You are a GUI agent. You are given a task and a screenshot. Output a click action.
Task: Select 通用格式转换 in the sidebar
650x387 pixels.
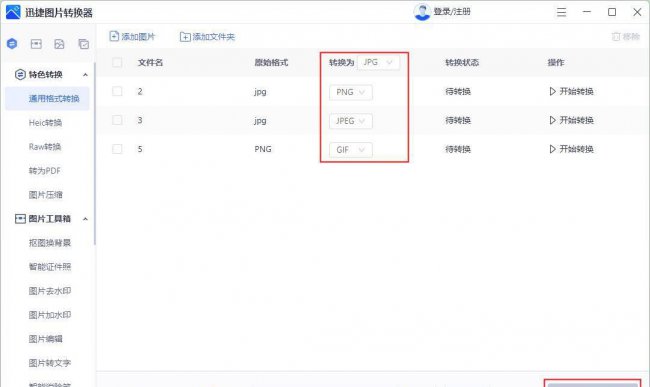pyautogui.click(x=47, y=99)
